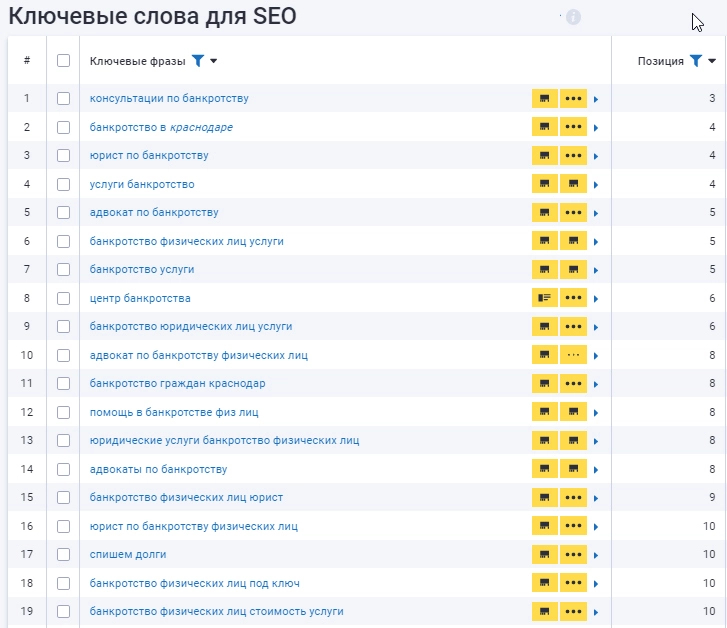Click the first yellow icon for банкротство в краснодаре
This screenshot has width=727, height=628.
click(x=545, y=127)
